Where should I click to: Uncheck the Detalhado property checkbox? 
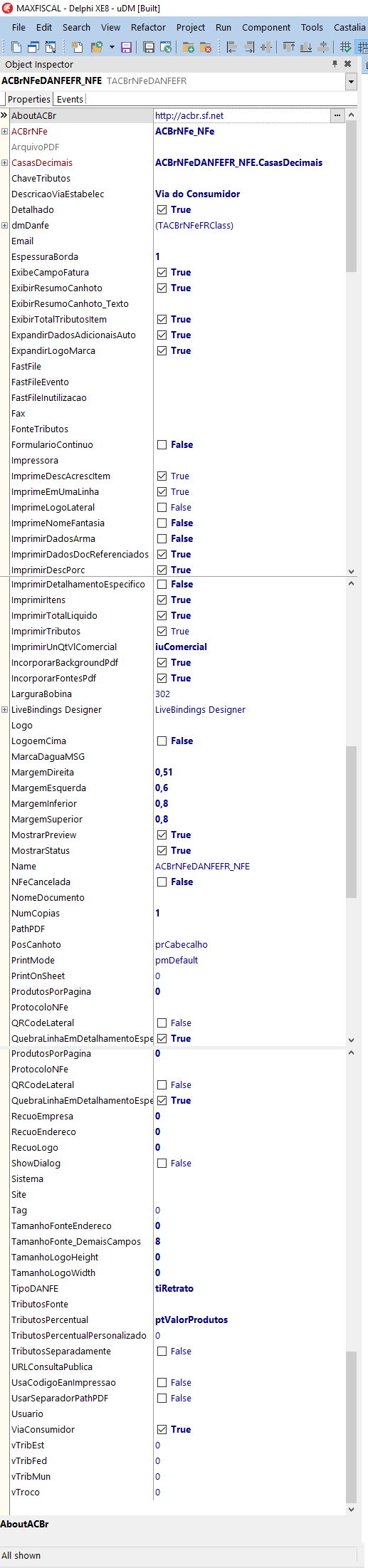coord(162,210)
